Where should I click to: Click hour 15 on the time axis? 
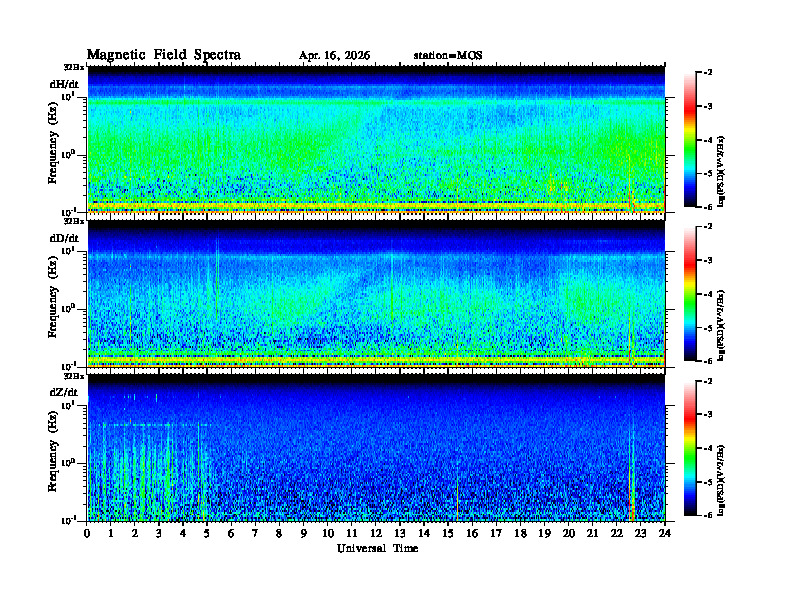tap(448, 534)
